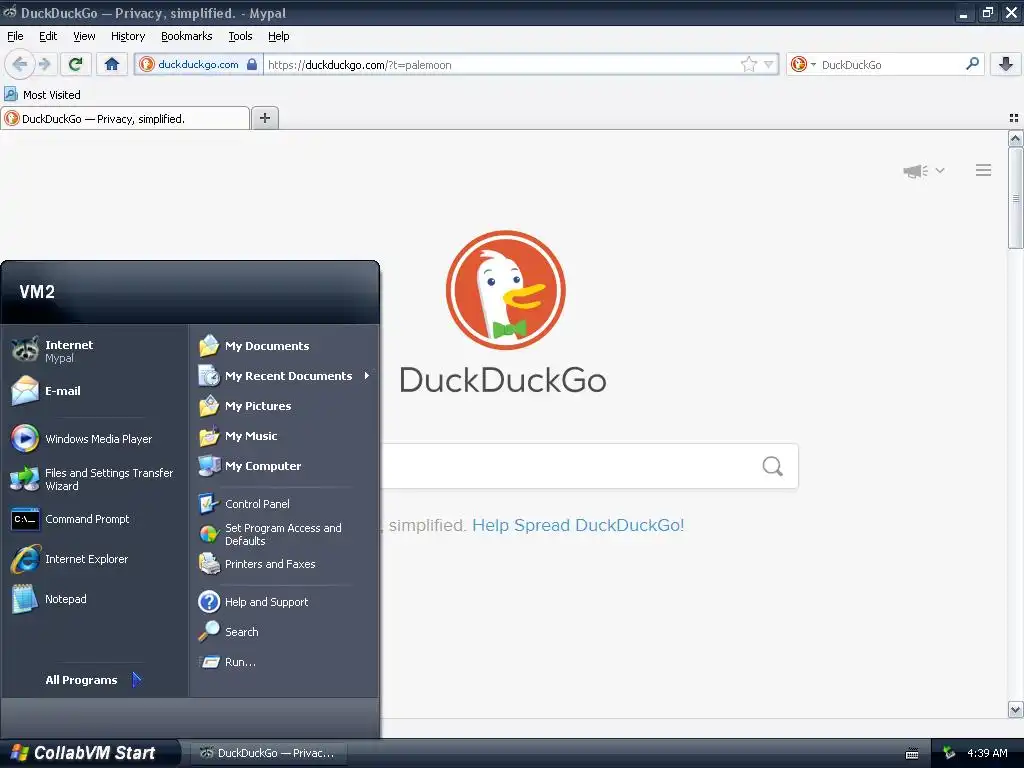Click the page scrollbar down arrow
The image size is (1024, 768).
tap(1015, 709)
